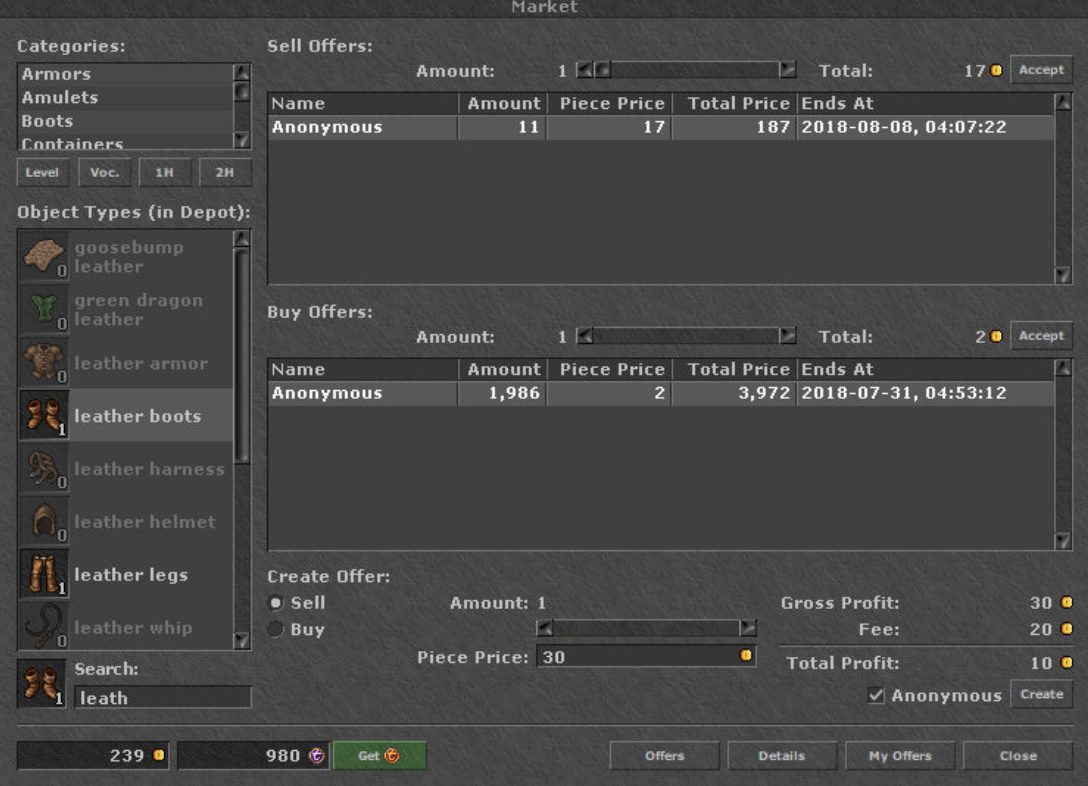Screen dimensions: 1088x786
Task: Close the Market window
Action: click(x=1018, y=755)
